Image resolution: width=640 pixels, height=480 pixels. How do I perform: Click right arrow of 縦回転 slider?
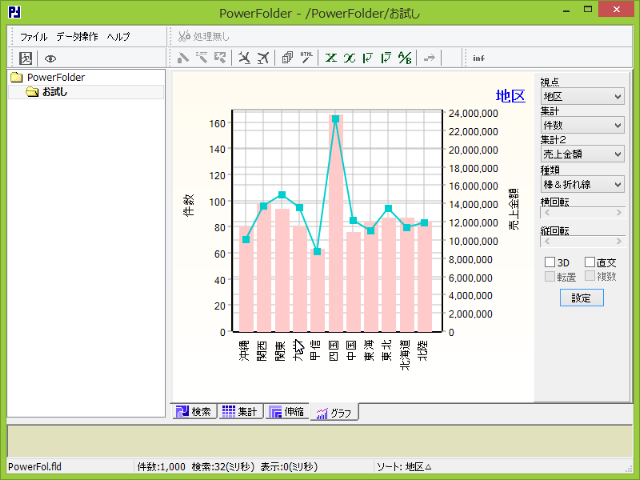(619, 242)
